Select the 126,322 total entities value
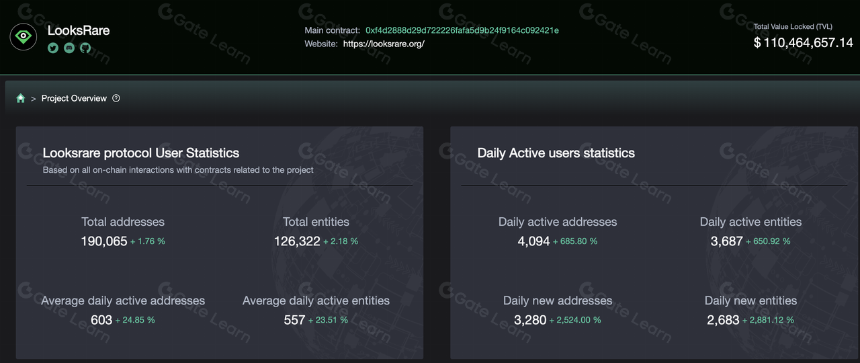This screenshot has width=860, height=363. tap(297, 241)
